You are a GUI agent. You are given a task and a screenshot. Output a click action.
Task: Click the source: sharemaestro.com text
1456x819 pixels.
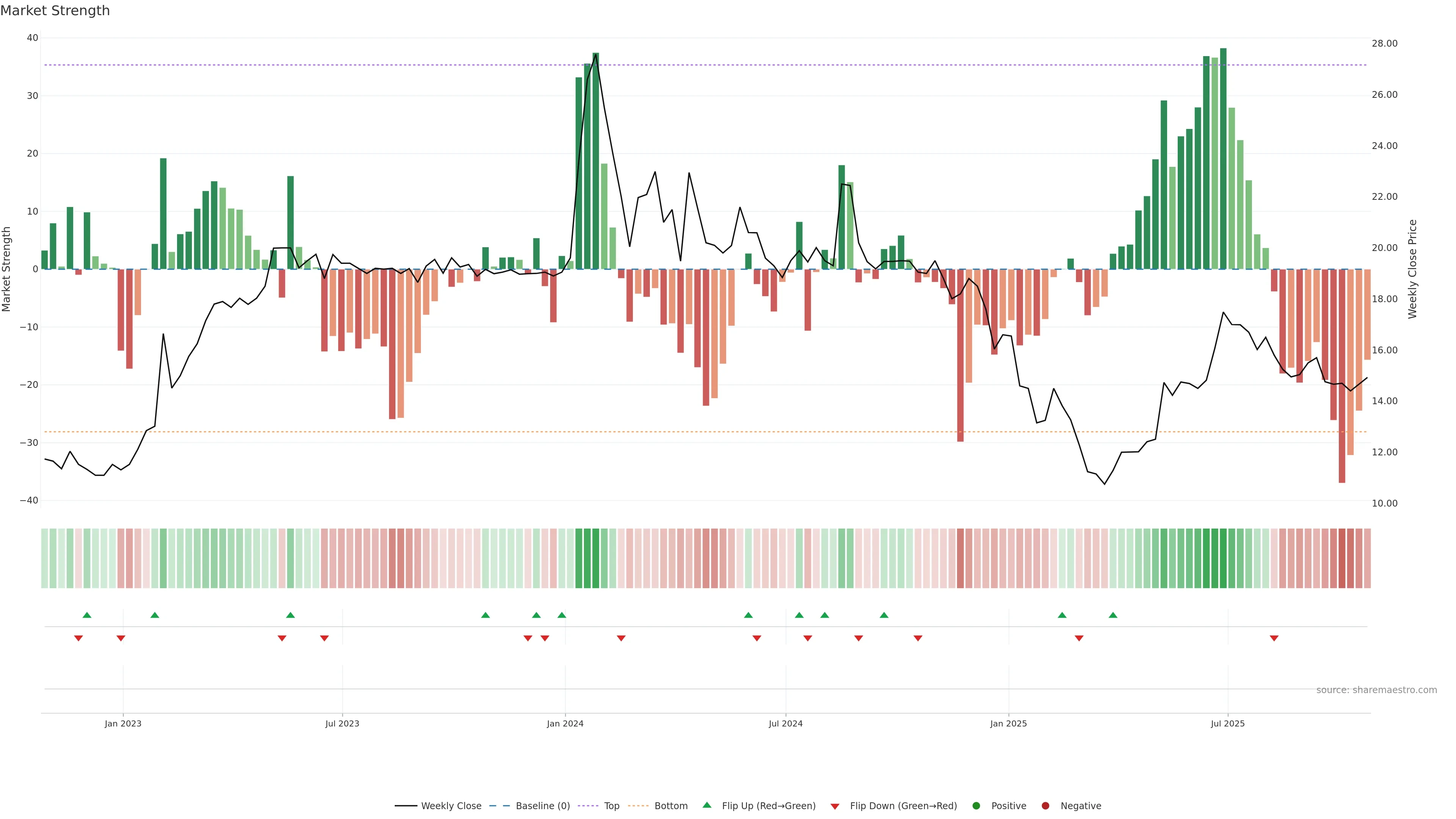click(x=1376, y=690)
